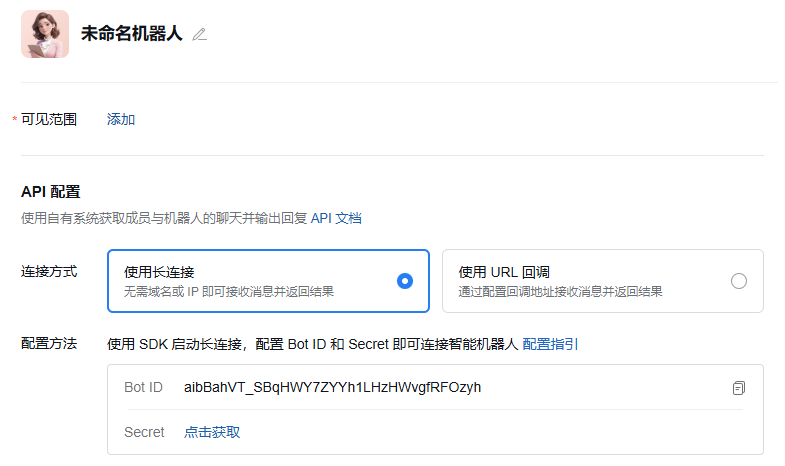Image resolution: width=785 pixels, height=466 pixels.
Task: Select the 使用 URL 回调 radio button
Action: point(739,281)
